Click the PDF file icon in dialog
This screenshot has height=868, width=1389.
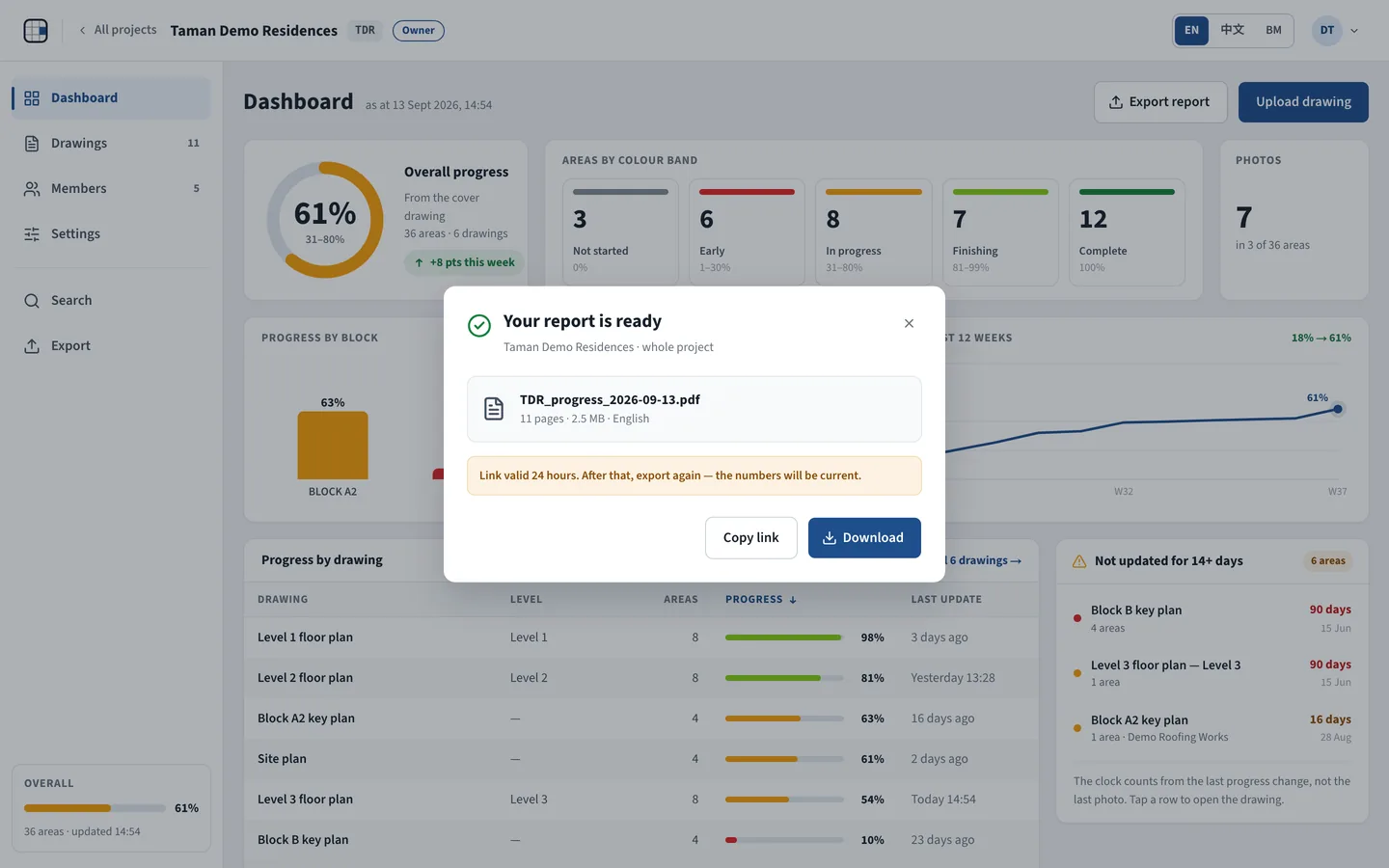[494, 409]
